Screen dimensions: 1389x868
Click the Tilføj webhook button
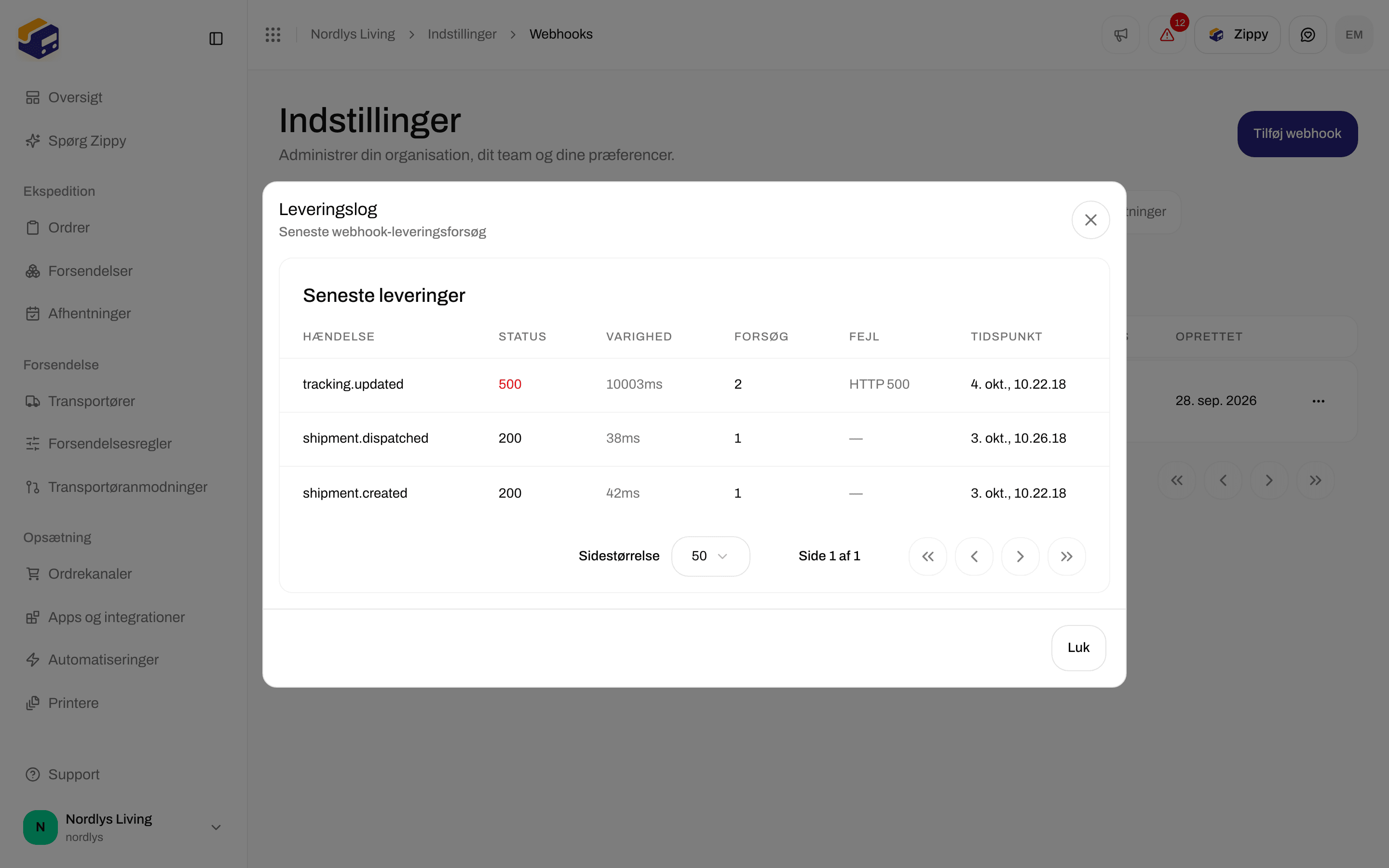pos(1297,134)
